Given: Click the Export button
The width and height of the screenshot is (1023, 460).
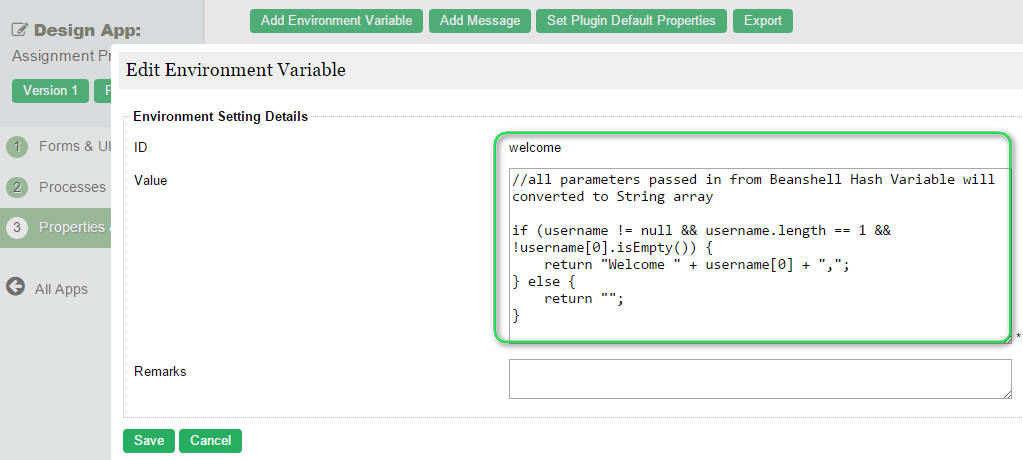Looking at the screenshot, I should point(763,20).
